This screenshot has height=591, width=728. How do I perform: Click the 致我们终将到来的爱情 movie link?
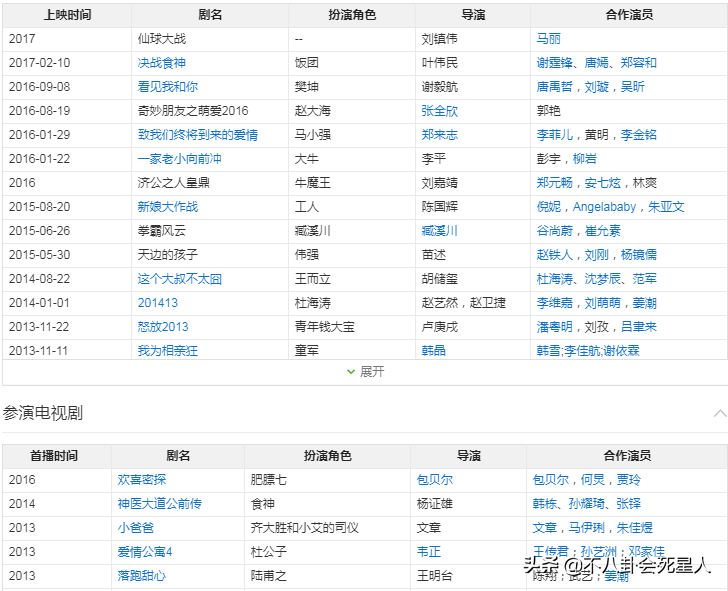197,135
